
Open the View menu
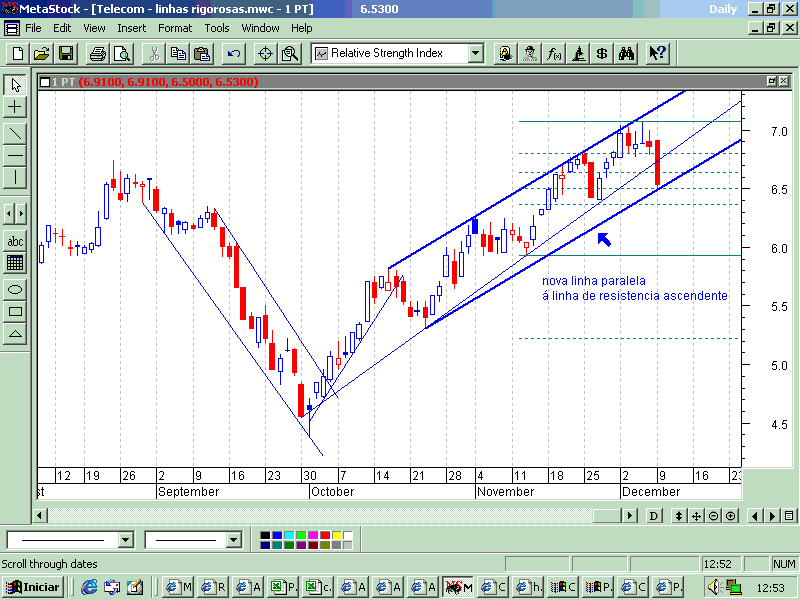(94, 28)
